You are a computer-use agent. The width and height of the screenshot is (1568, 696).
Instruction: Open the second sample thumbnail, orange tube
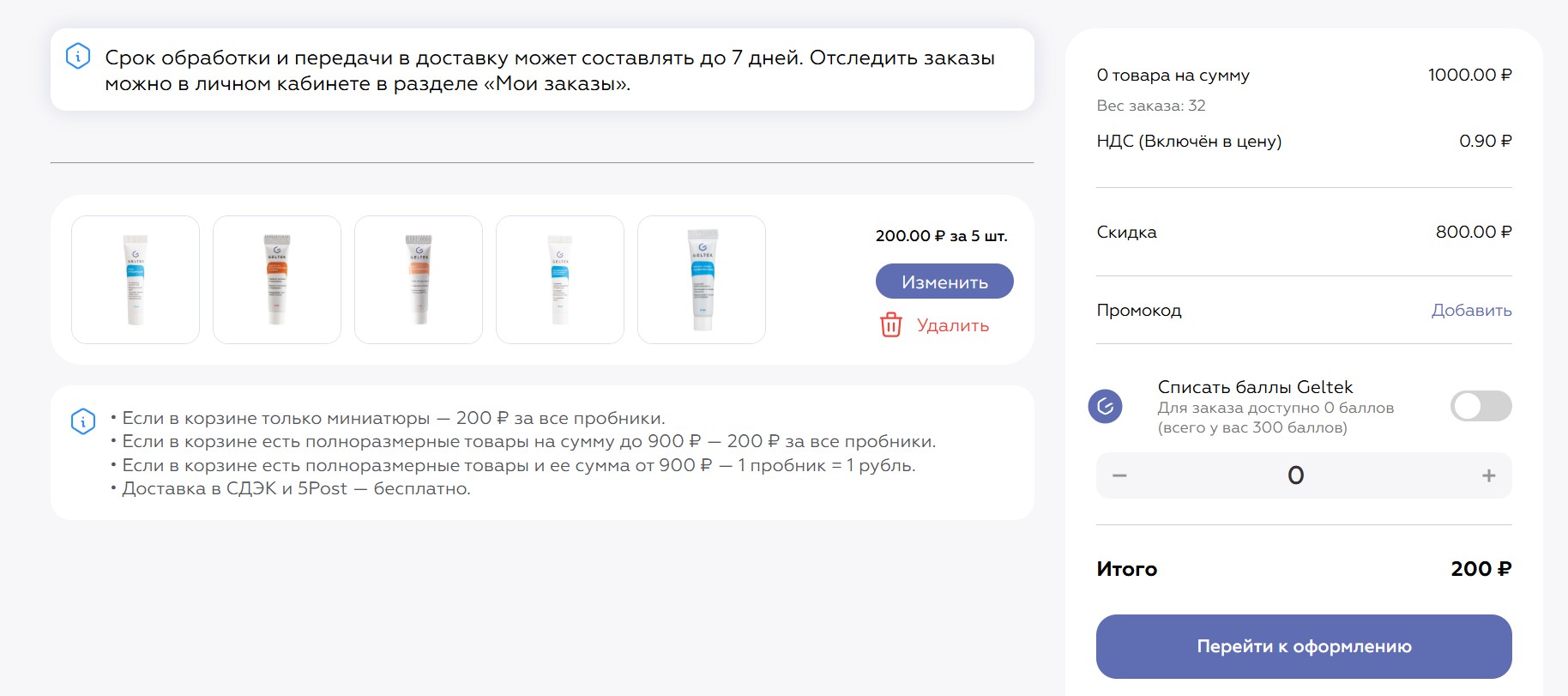click(277, 280)
